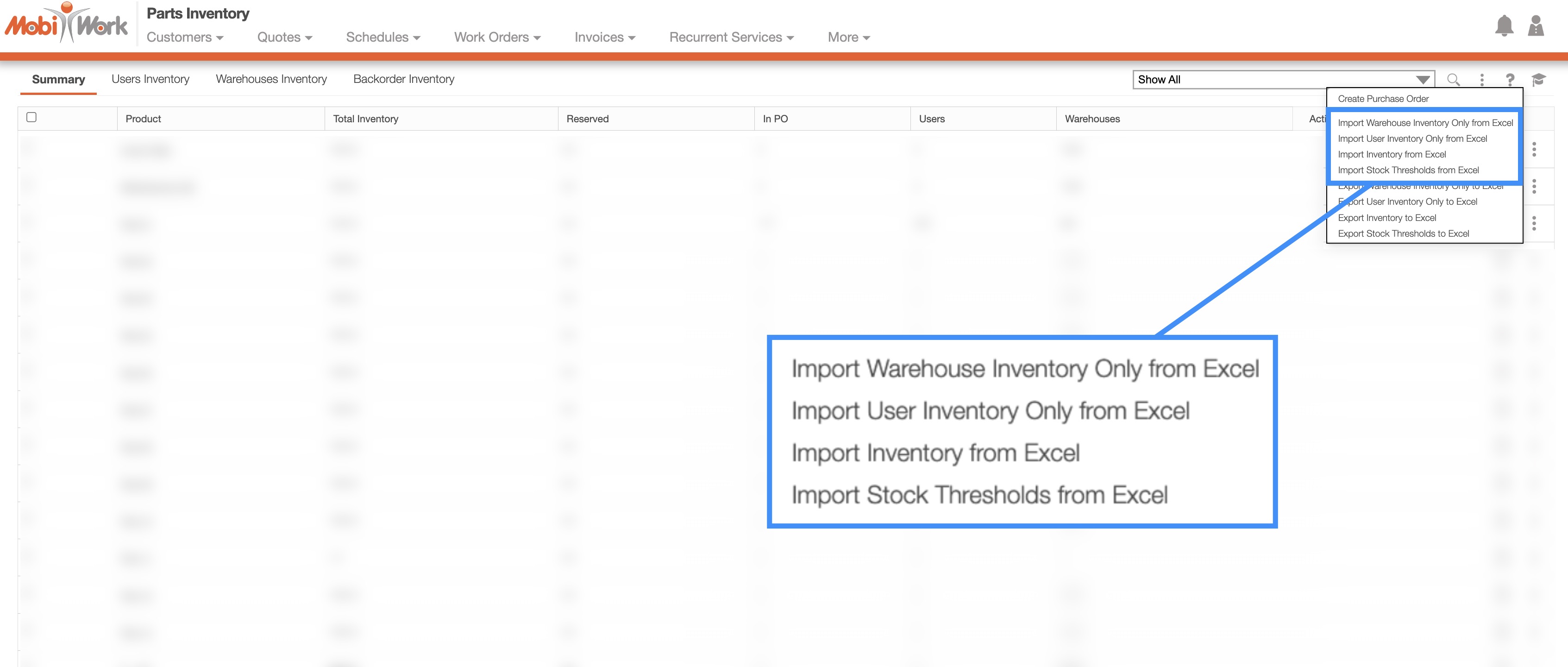
Task: Switch to the Backorder Inventory tab
Action: point(403,79)
